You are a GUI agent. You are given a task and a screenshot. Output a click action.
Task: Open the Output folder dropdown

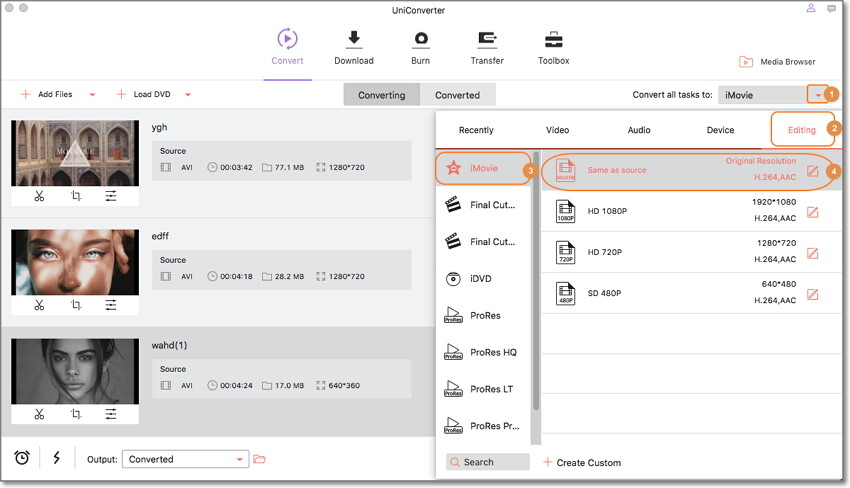tap(185, 459)
